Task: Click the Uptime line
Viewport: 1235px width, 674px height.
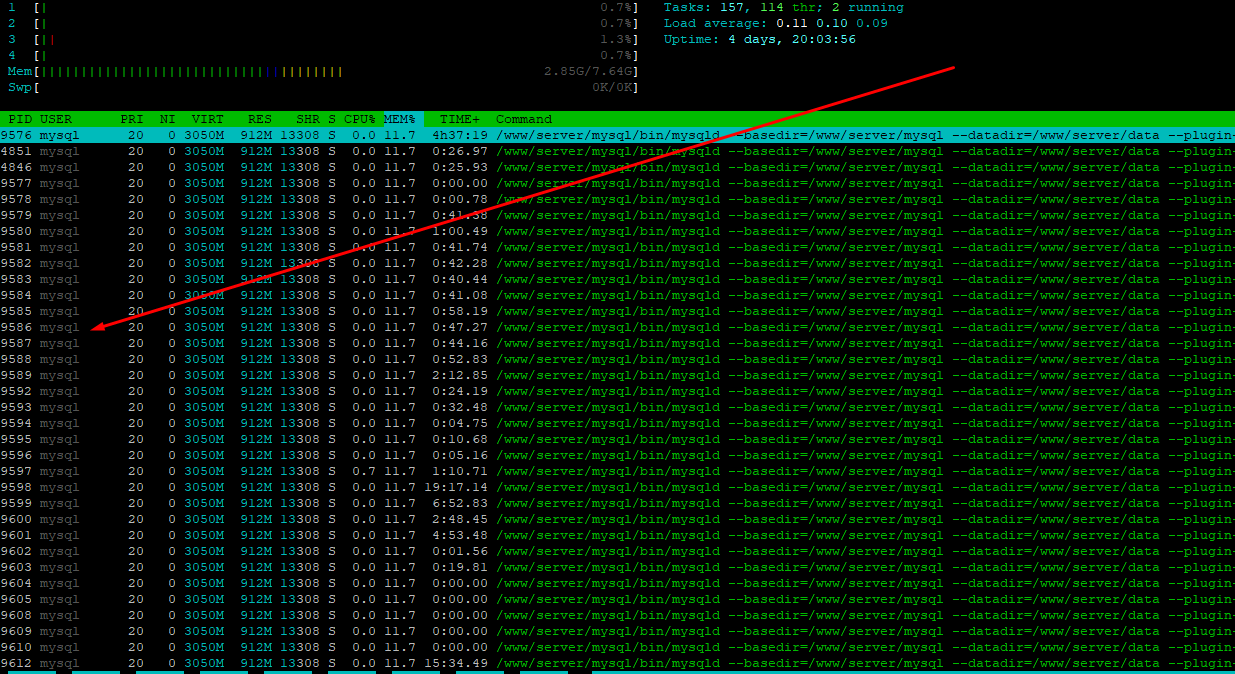Action: [760, 39]
